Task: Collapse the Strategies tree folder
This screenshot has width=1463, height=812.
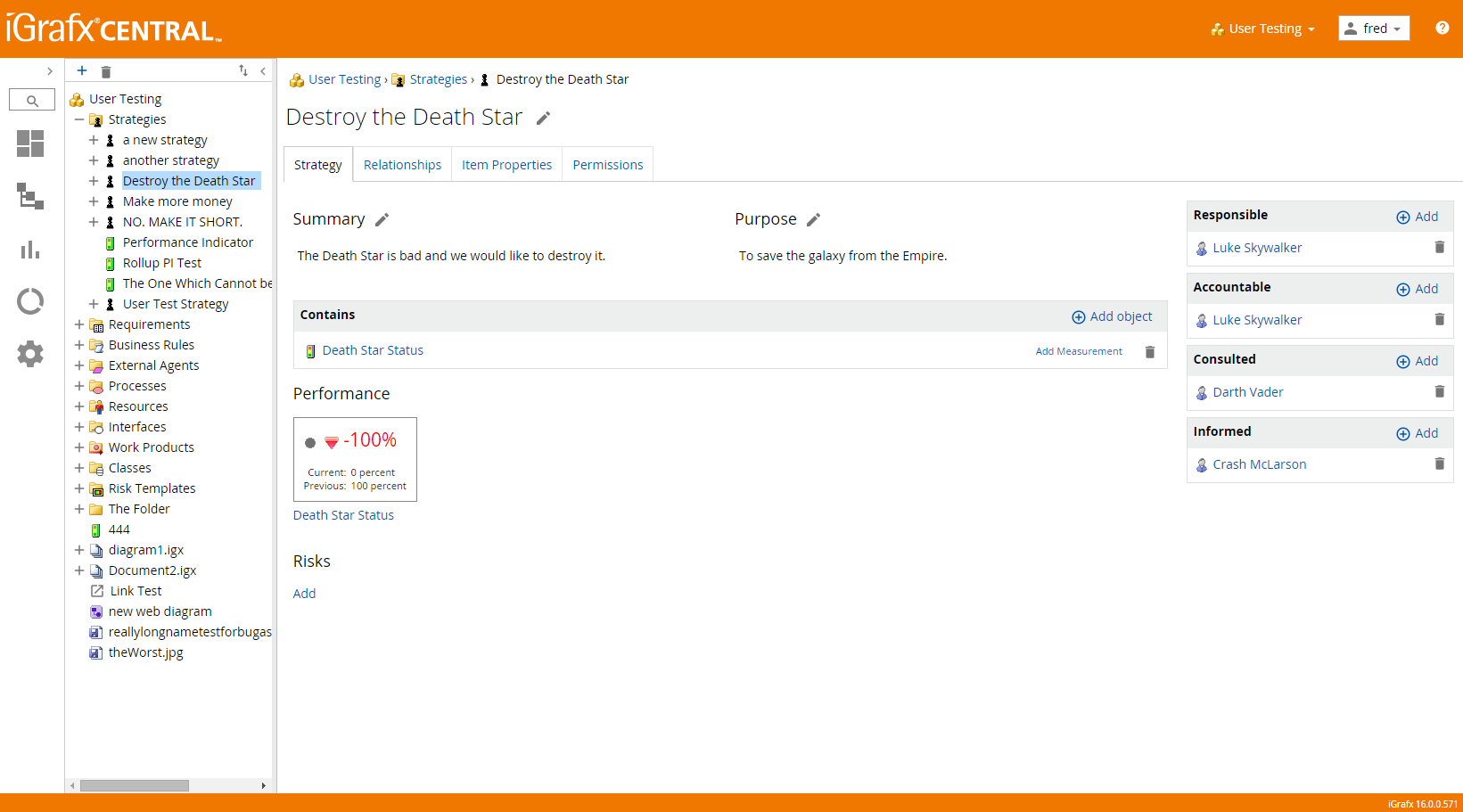Action: pos(79,119)
